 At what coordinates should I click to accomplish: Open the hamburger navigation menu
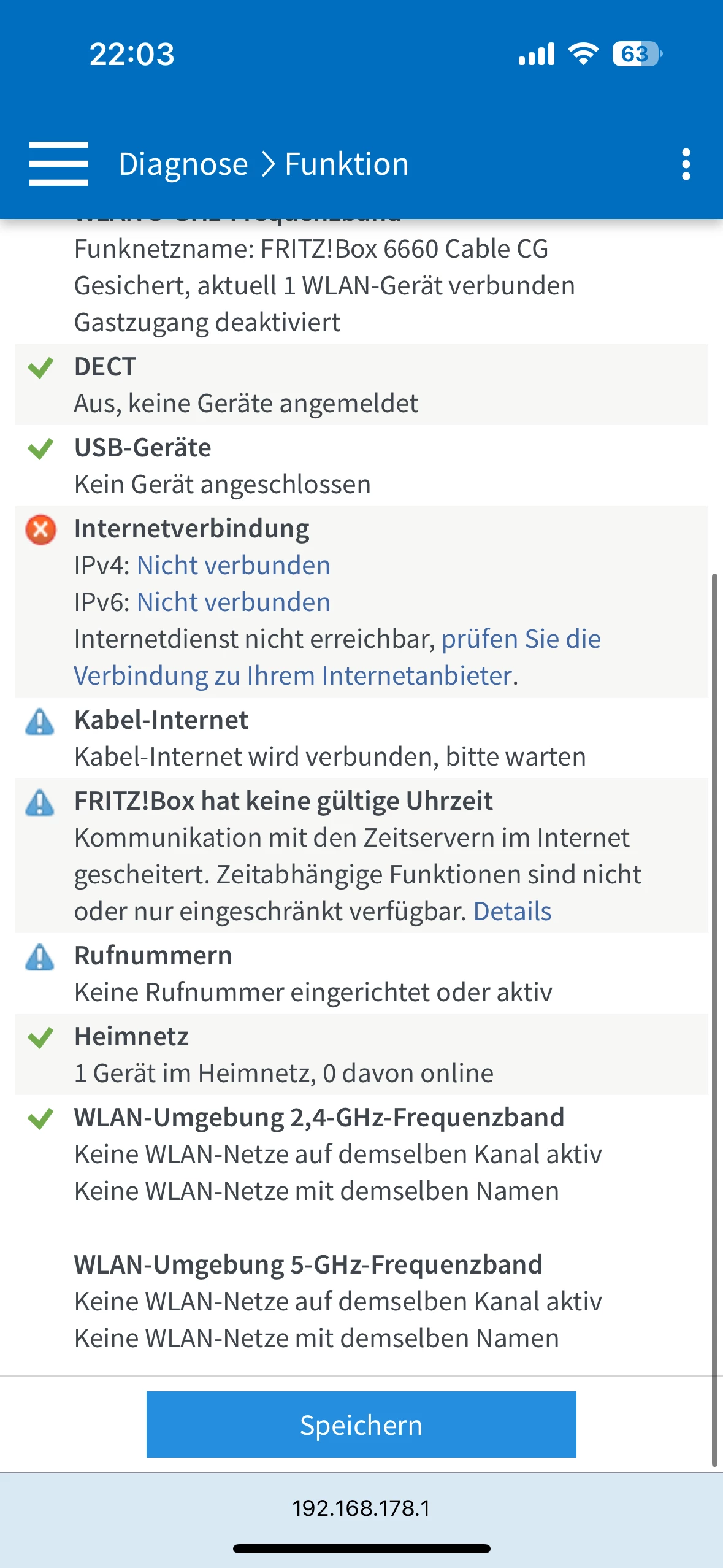point(59,164)
